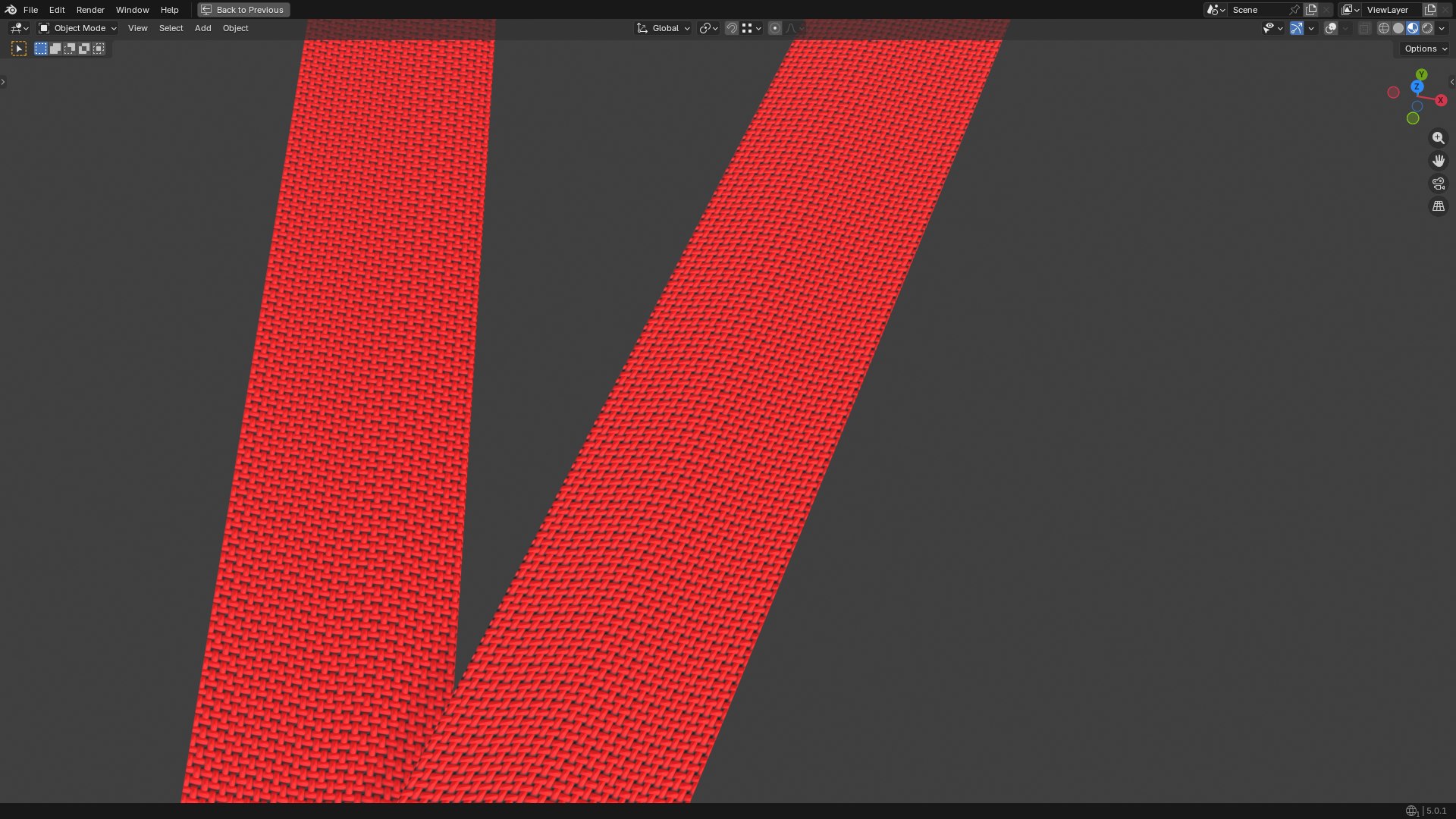The width and height of the screenshot is (1456, 819).
Task: Open the viewport Add menu
Action: click(x=202, y=28)
